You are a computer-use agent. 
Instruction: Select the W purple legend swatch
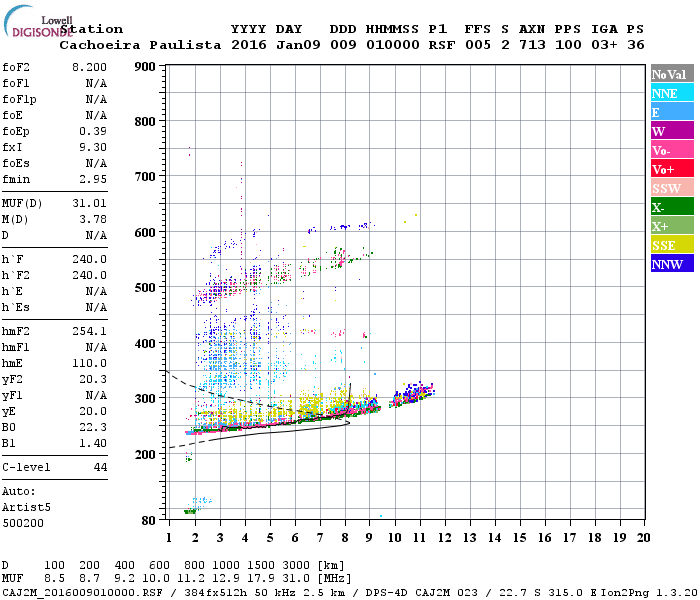(x=672, y=131)
